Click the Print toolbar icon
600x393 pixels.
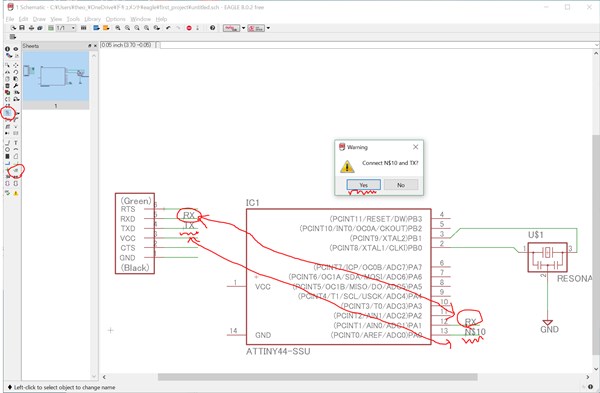(31, 28)
